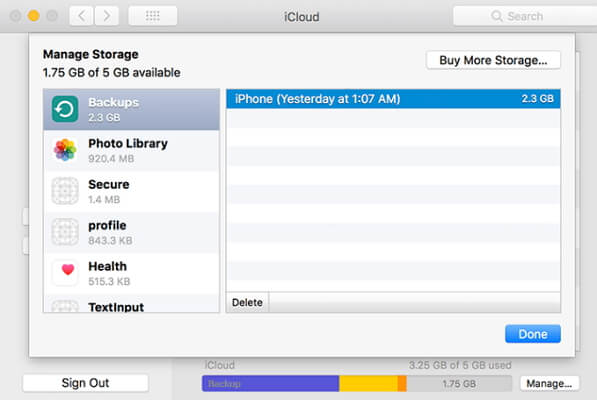
Task: Click the '3.25 GB of 5 GB used' label
Action: [x=460, y=365]
